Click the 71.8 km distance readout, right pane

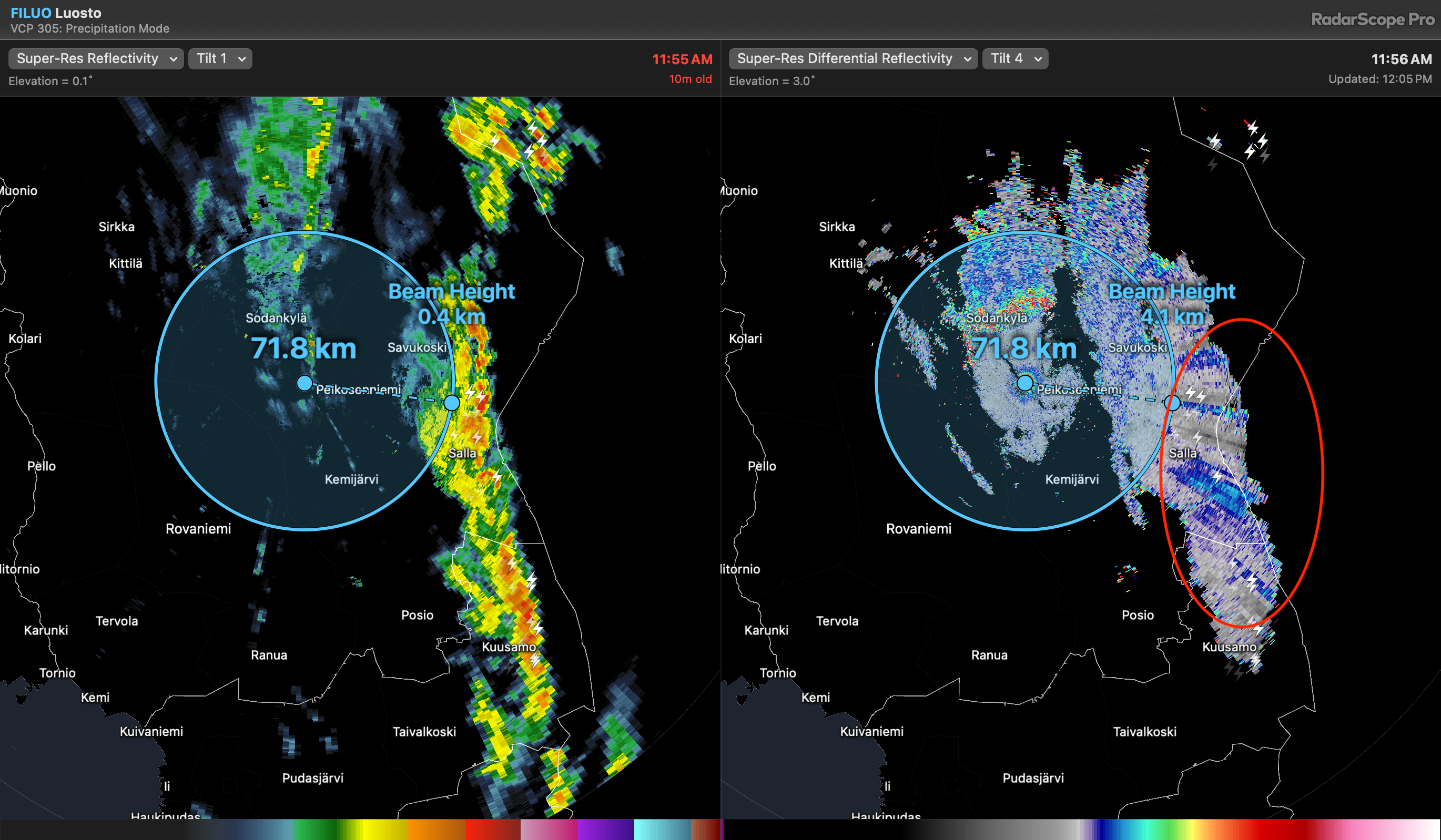coord(1023,348)
